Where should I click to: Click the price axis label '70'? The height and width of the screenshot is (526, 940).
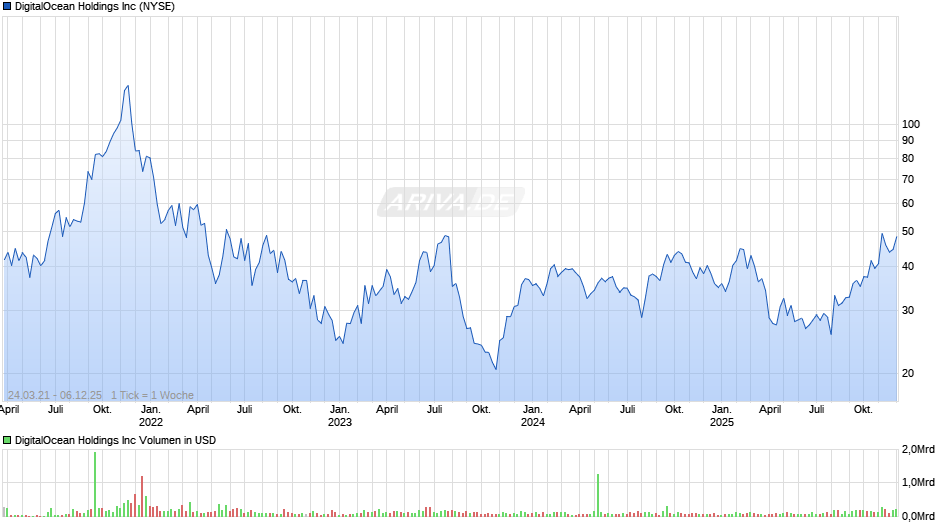click(x=908, y=179)
